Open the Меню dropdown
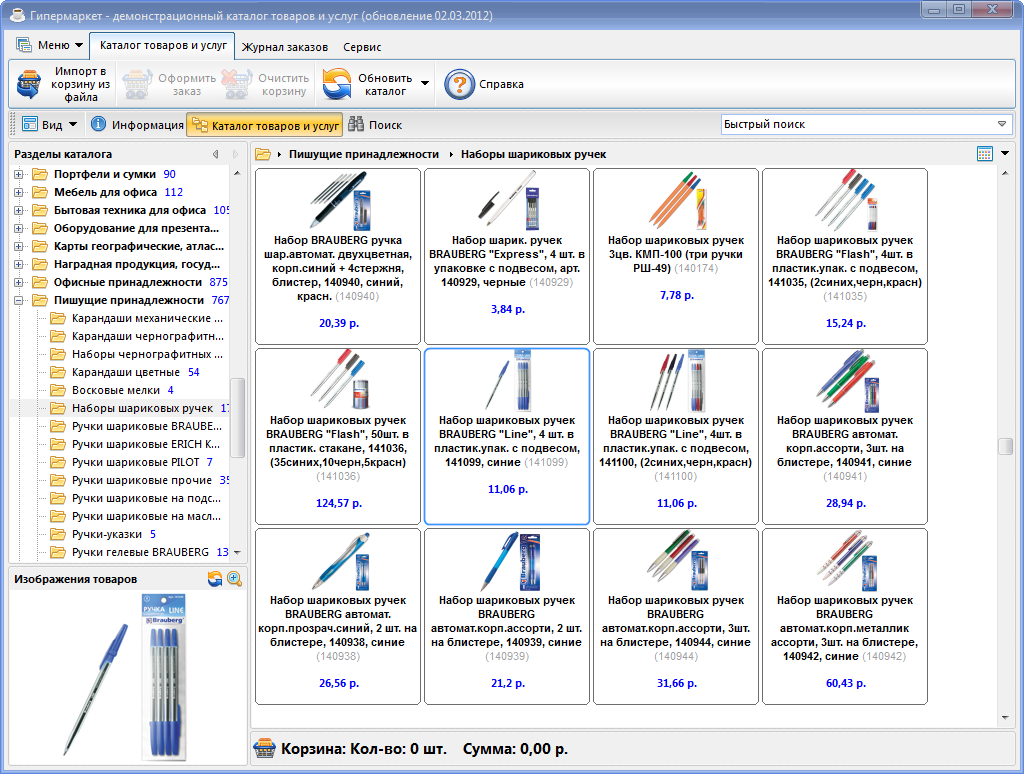Image resolution: width=1024 pixels, height=774 pixels. tap(50, 45)
